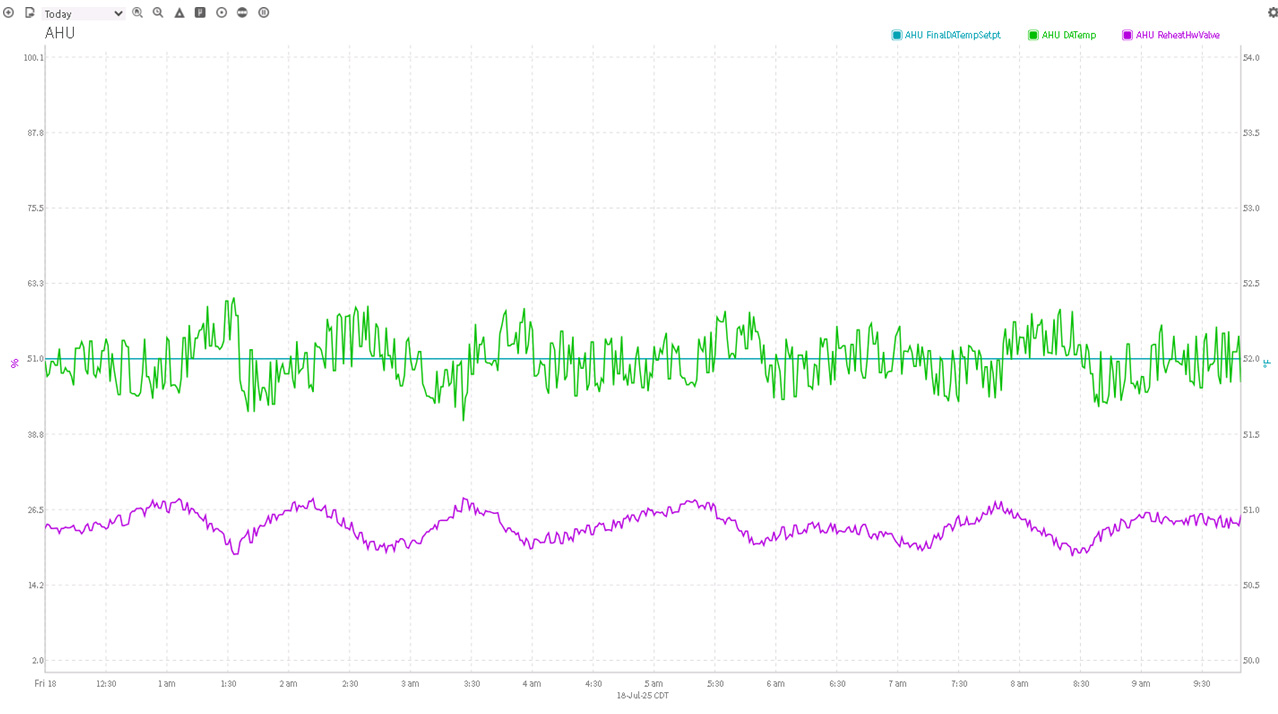Click the circle-with-dot icon in toolbar
Viewport: 1278px width, 714px height.
pos(221,13)
